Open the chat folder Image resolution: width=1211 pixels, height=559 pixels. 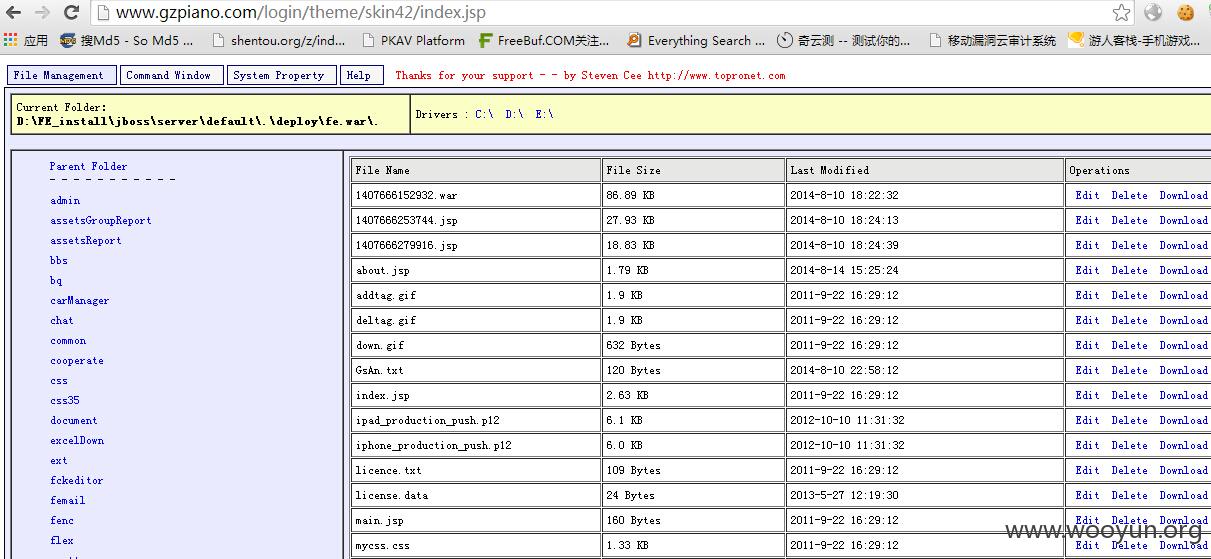pyautogui.click(x=62, y=321)
